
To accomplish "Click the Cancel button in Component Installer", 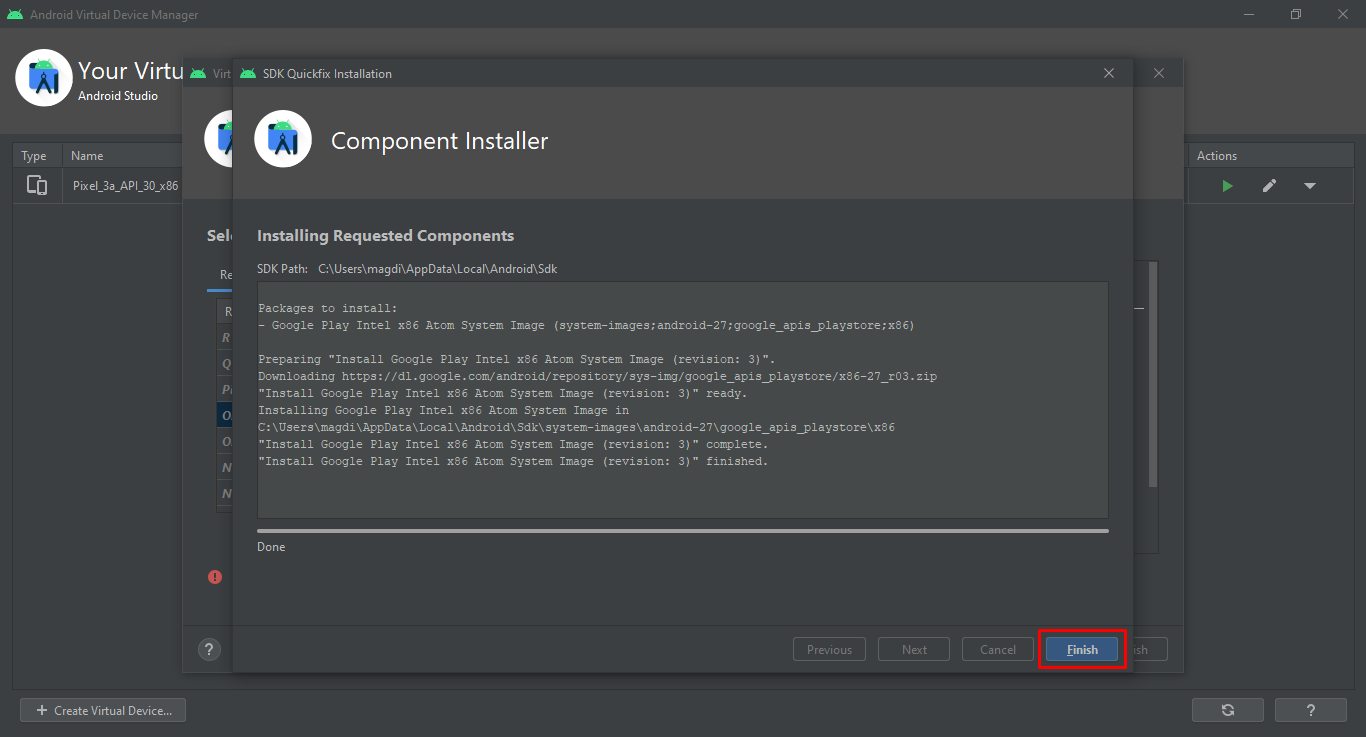I will coord(998,650).
